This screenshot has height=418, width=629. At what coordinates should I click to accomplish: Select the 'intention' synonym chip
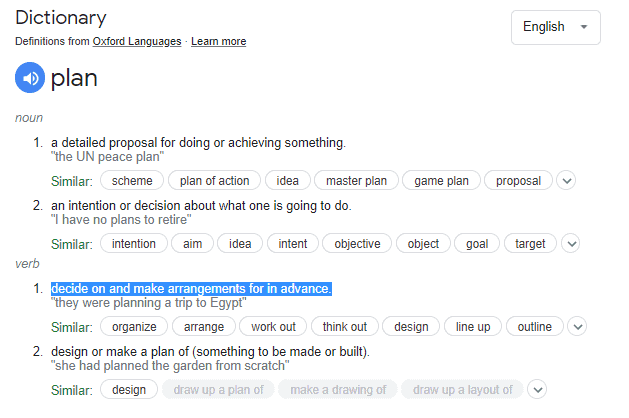pos(133,243)
